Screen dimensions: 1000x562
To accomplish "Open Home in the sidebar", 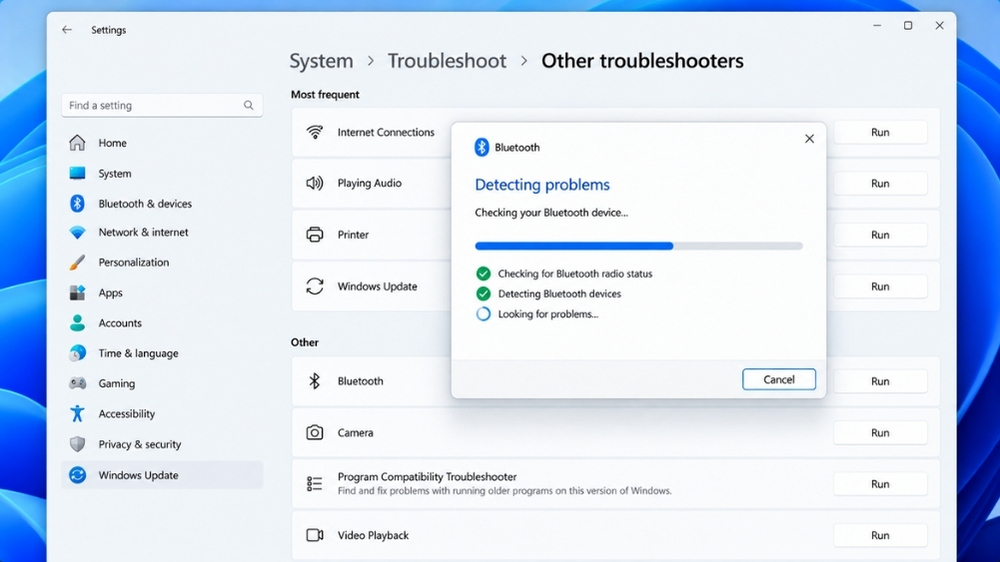I will coord(162,143).
